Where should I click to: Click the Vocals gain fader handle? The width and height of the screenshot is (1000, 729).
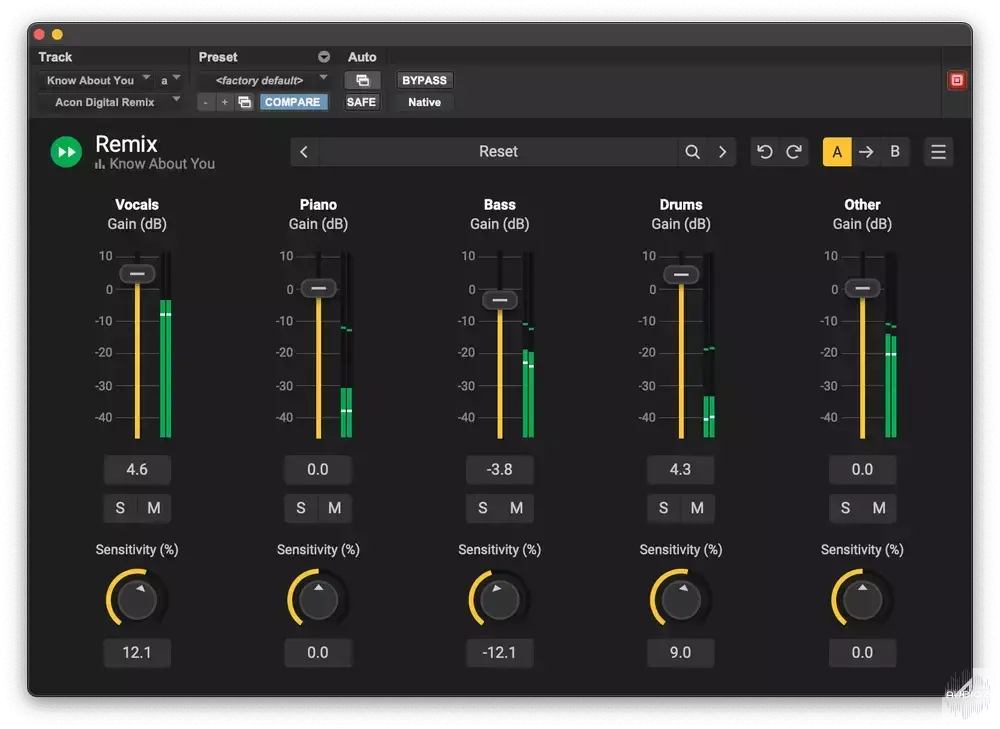137,274
